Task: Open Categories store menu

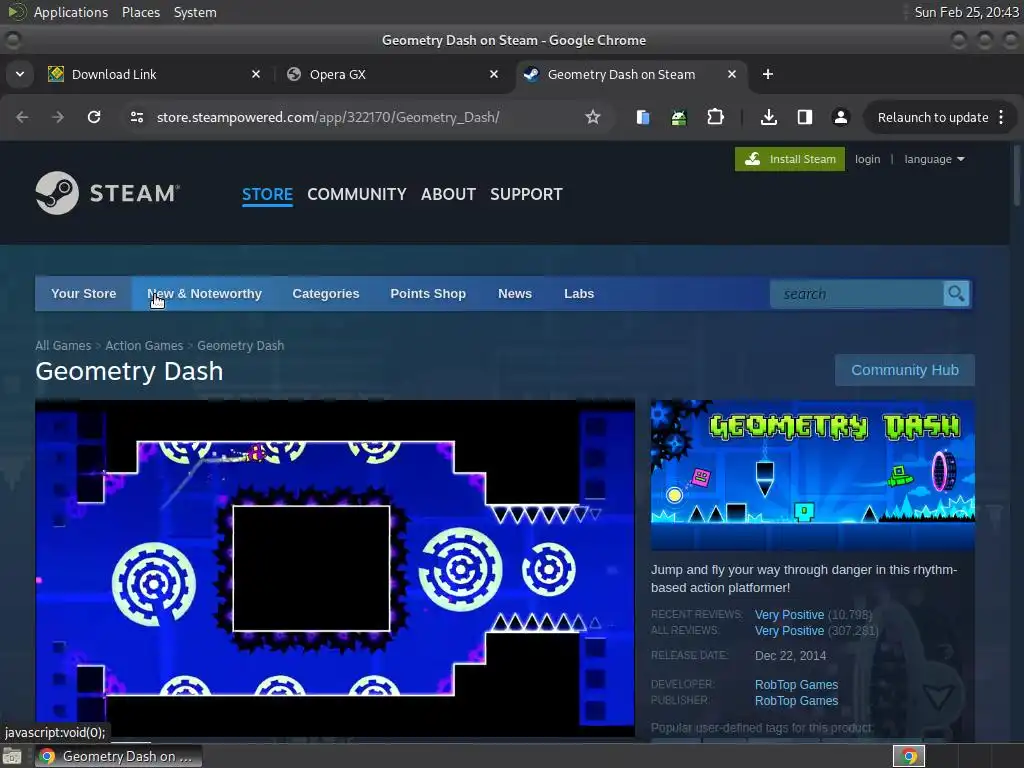Action: [326, 294]
